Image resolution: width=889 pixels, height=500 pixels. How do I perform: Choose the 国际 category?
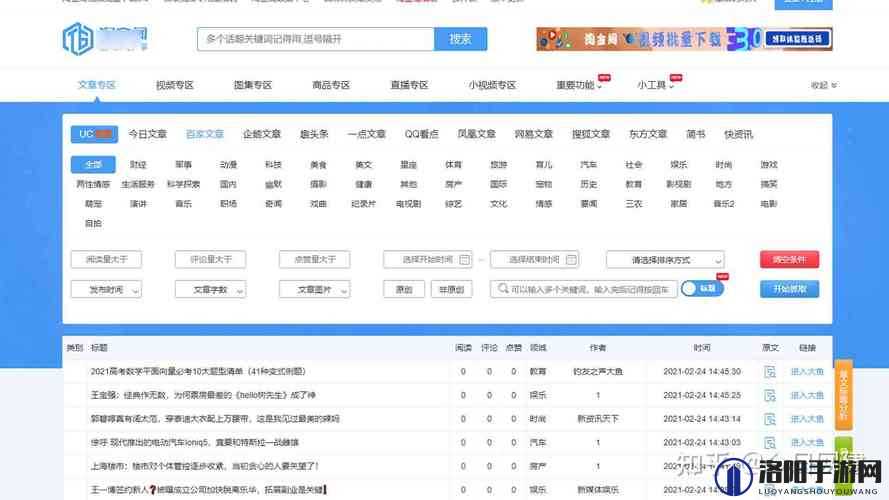coord(498,184)
